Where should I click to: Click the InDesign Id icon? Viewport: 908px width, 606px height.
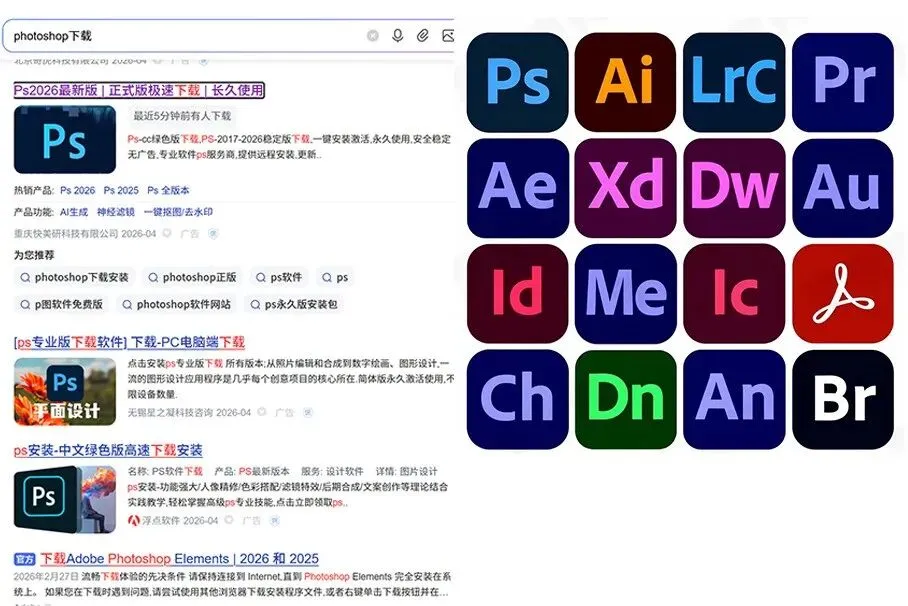518,293
